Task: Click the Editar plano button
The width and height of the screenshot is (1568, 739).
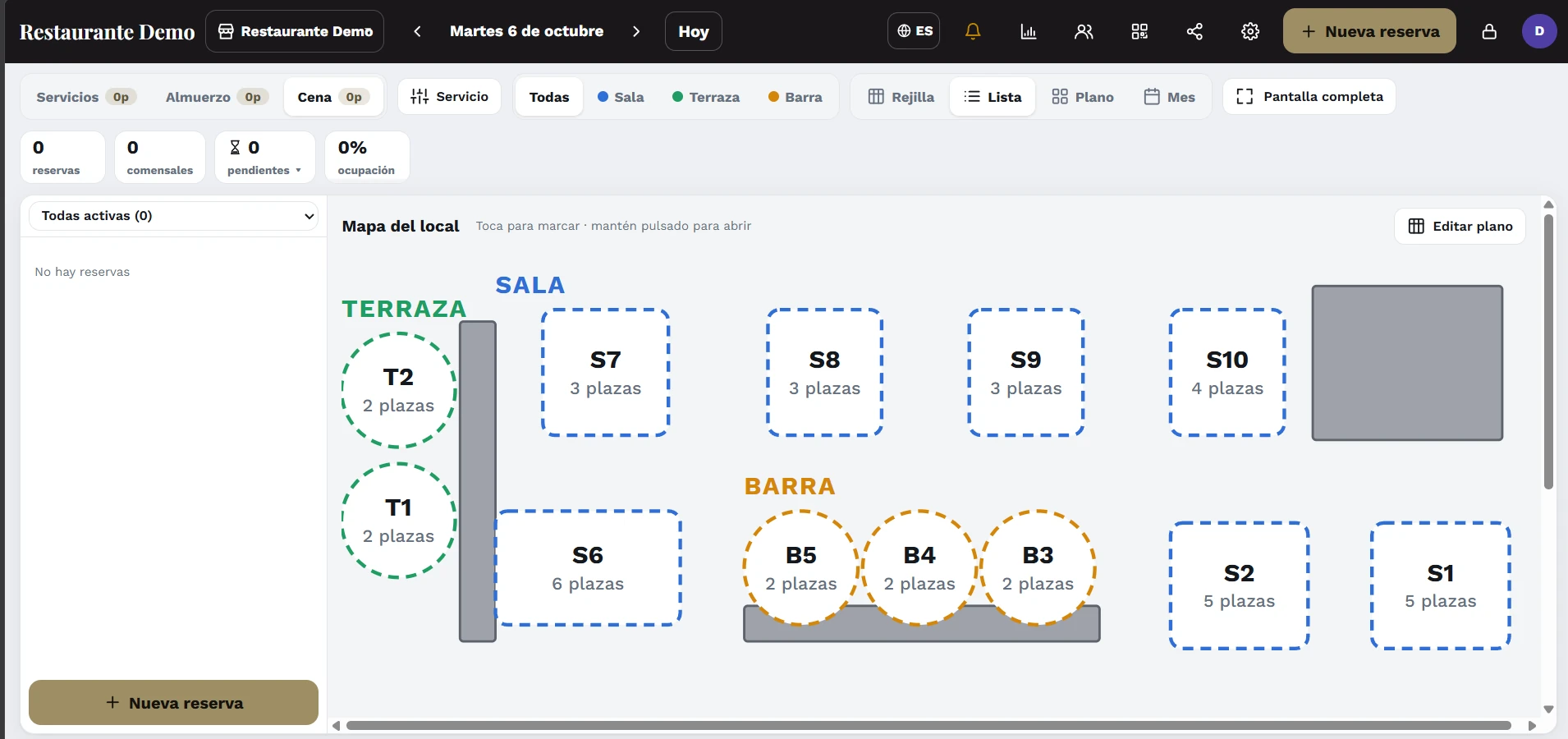Action: pyautogui.click(x=1460, y=226)
